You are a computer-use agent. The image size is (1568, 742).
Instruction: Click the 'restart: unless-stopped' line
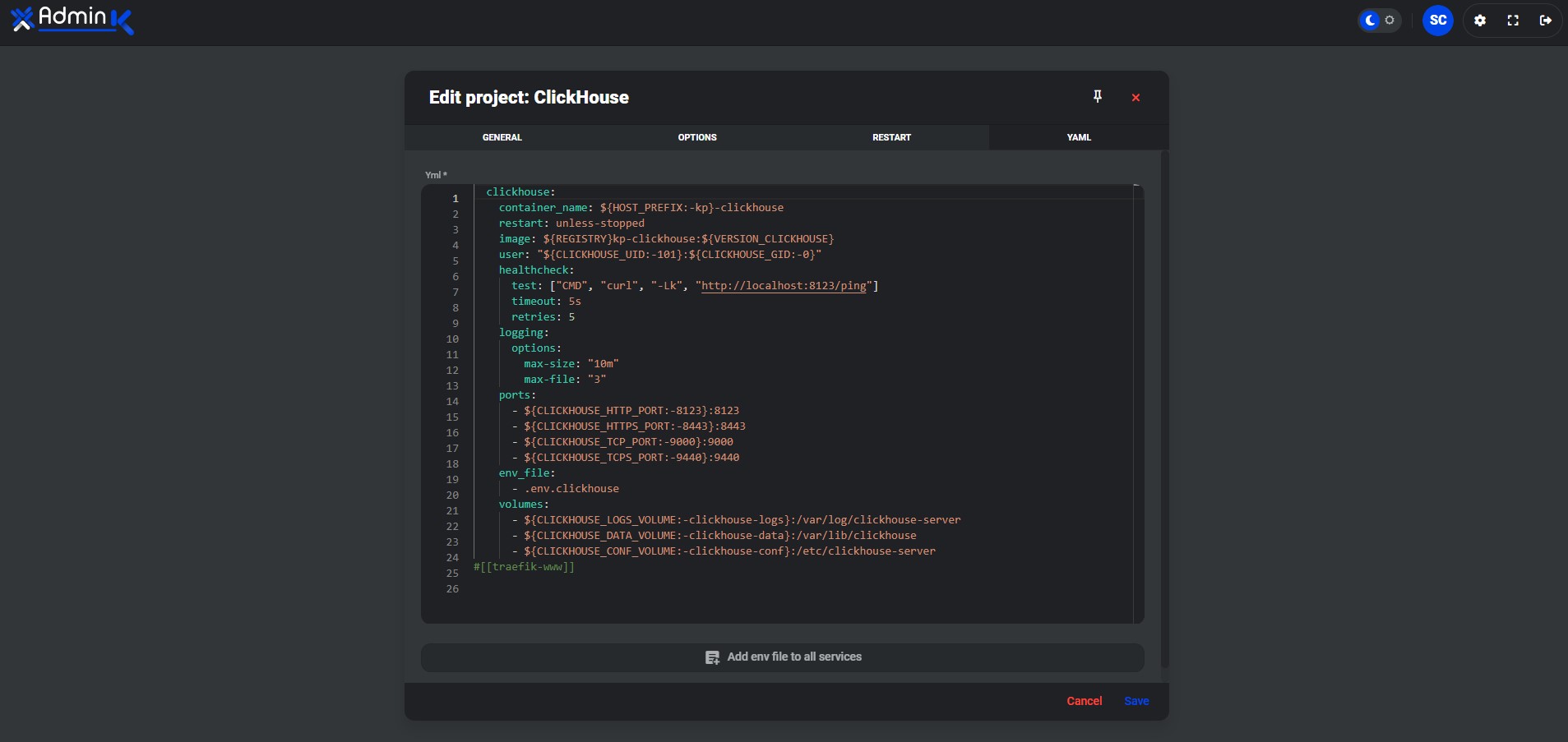pos(571,224)
